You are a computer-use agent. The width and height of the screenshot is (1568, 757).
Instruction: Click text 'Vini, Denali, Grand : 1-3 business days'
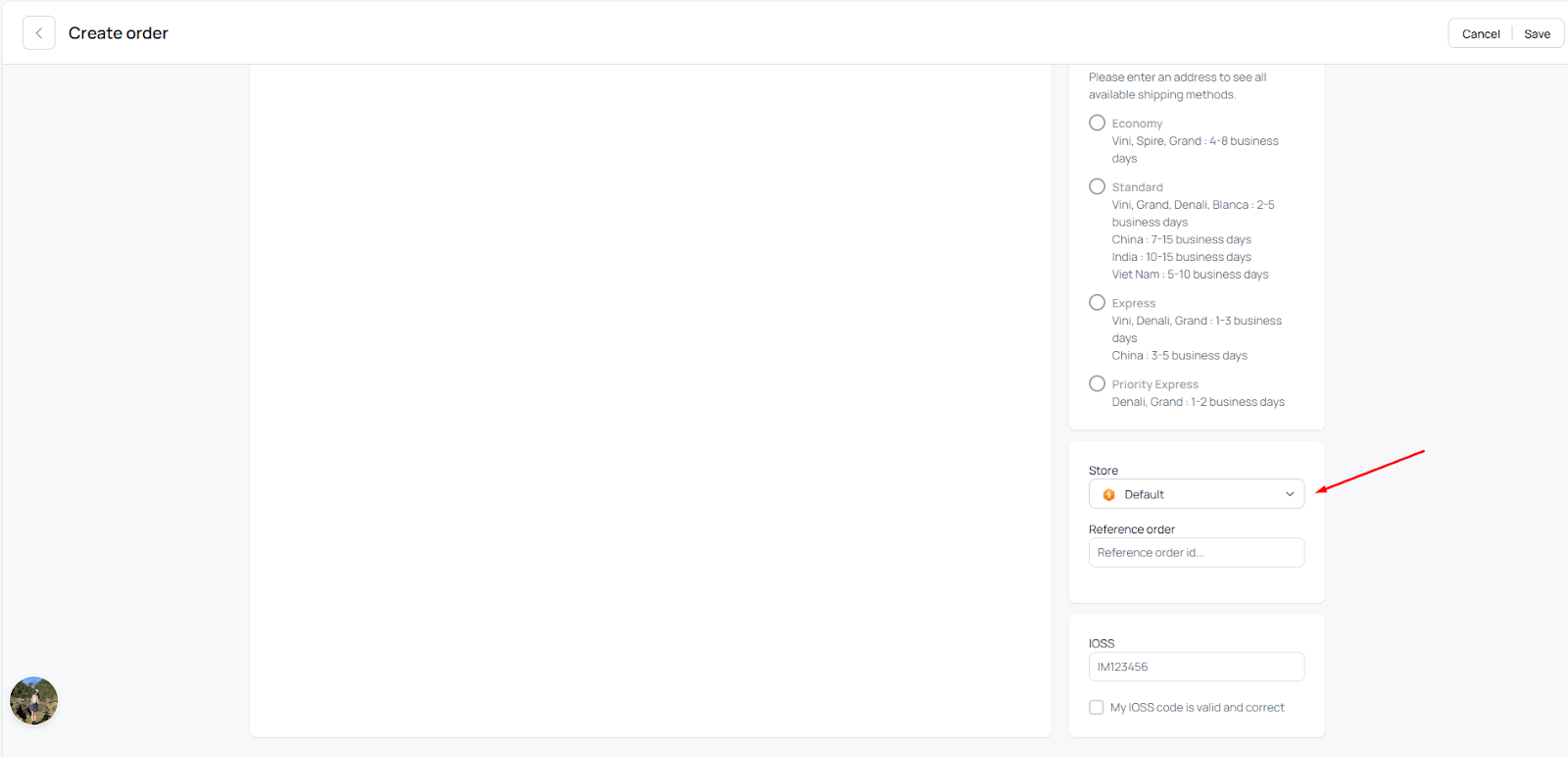(x=1197, y=329)
